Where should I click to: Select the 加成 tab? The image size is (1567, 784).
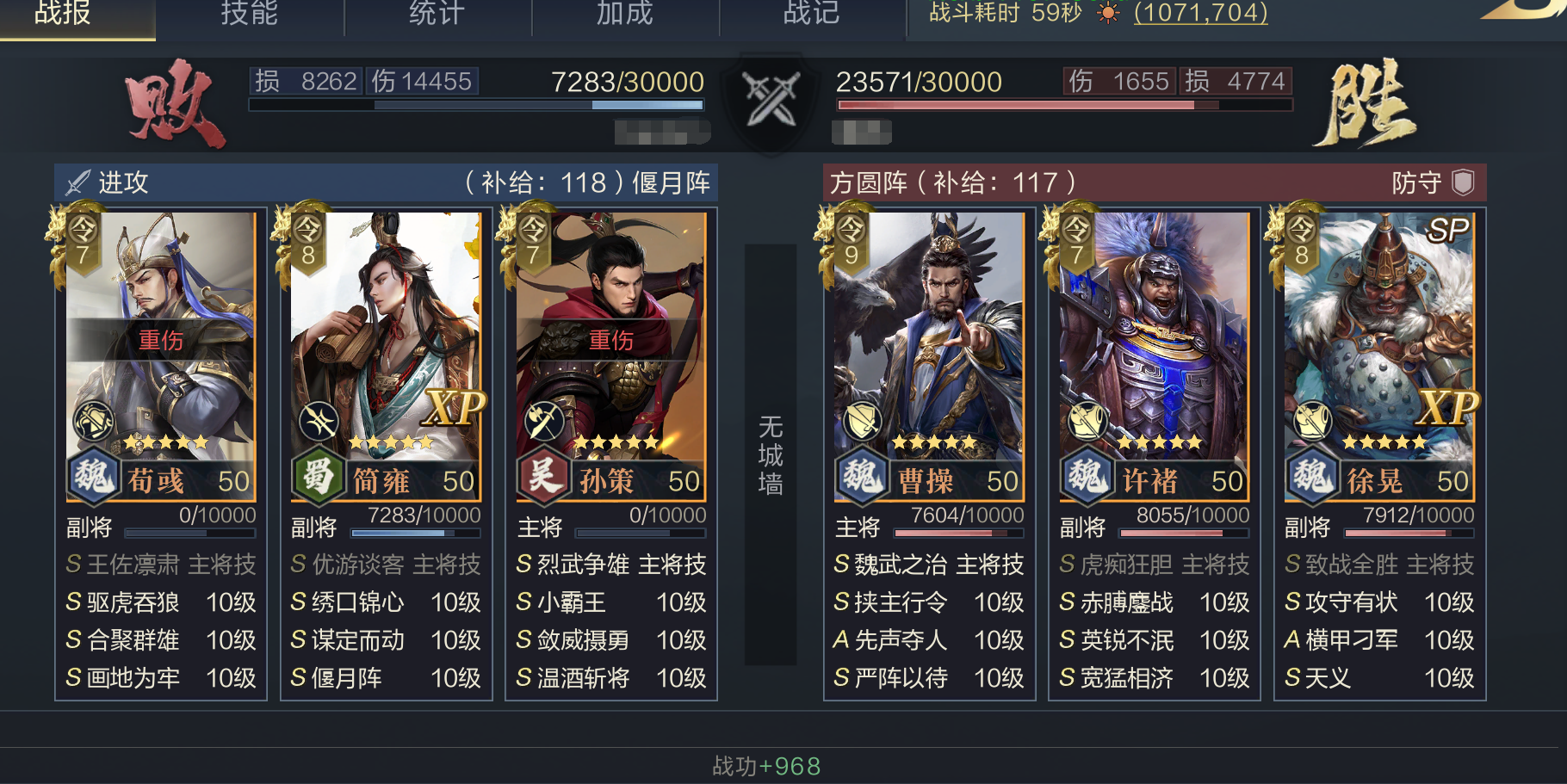(625, 15)
